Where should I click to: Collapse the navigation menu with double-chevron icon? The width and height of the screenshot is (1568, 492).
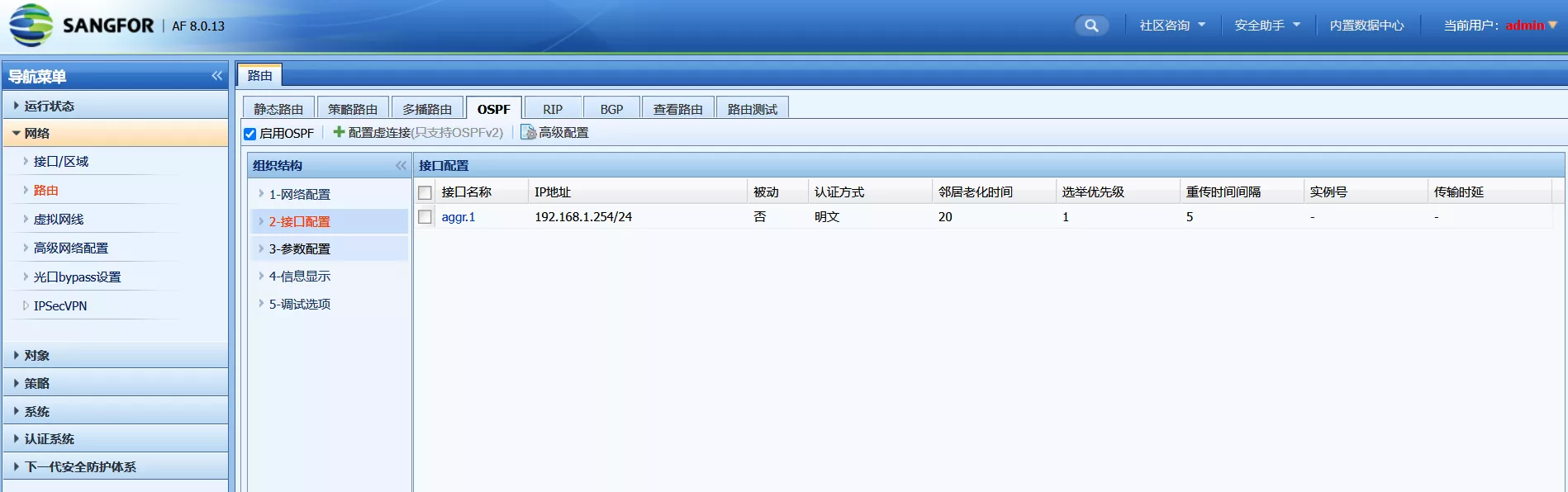tap(217, 76)
